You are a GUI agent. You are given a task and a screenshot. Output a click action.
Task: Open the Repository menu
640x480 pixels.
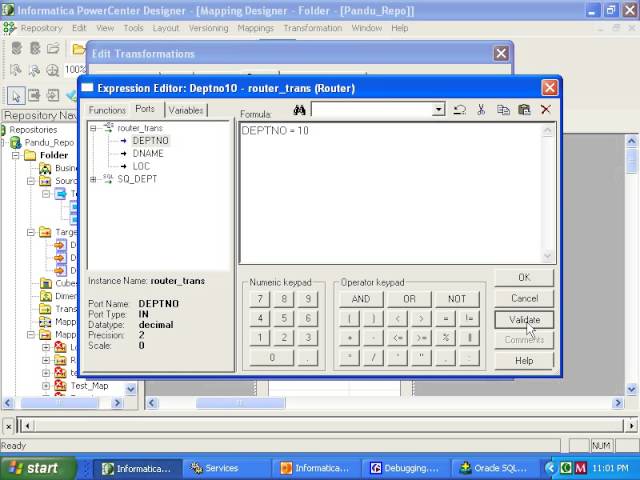pyautogui.click(x=41, y=28)
